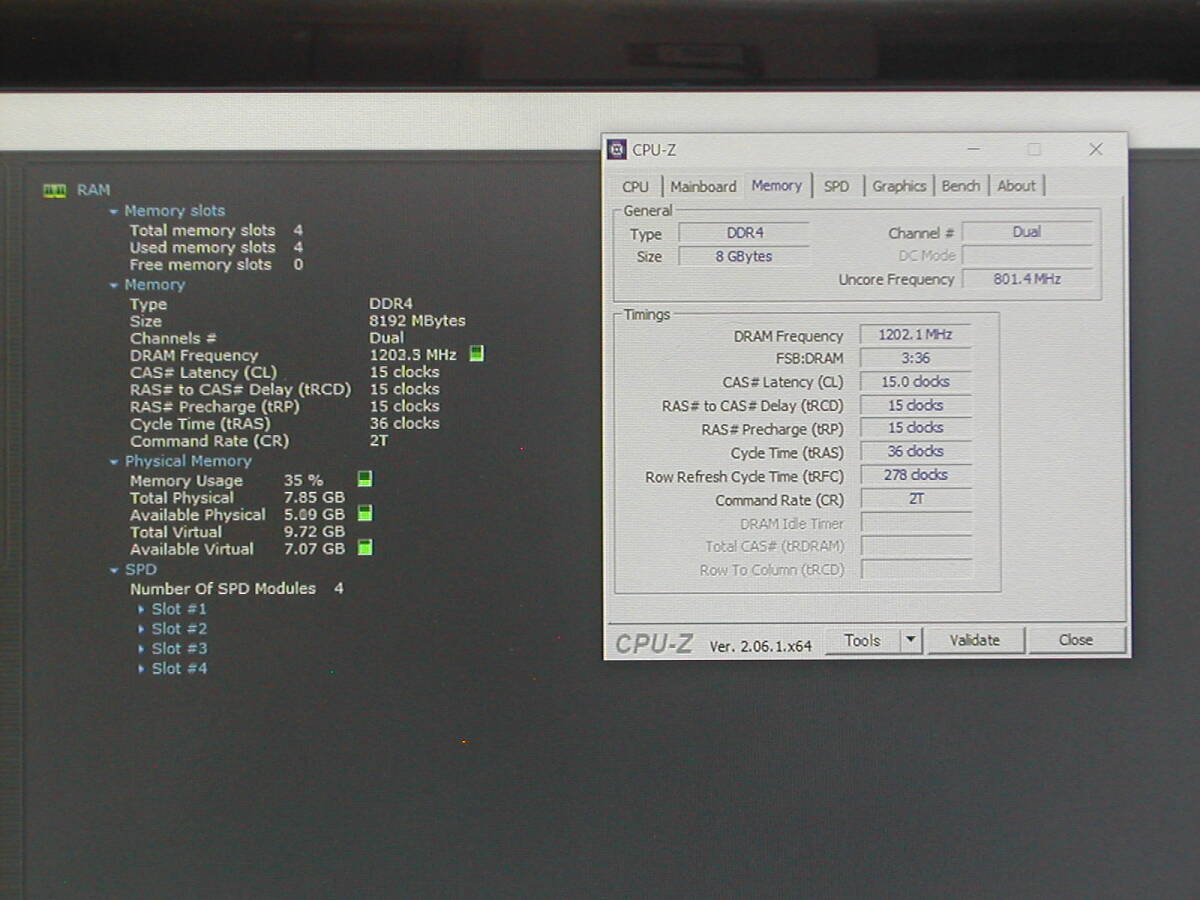Click the tRP 15 clocks field in CPU-Z
The width and height of the screenshot is (1200, 900).
[x=916, y=429]
